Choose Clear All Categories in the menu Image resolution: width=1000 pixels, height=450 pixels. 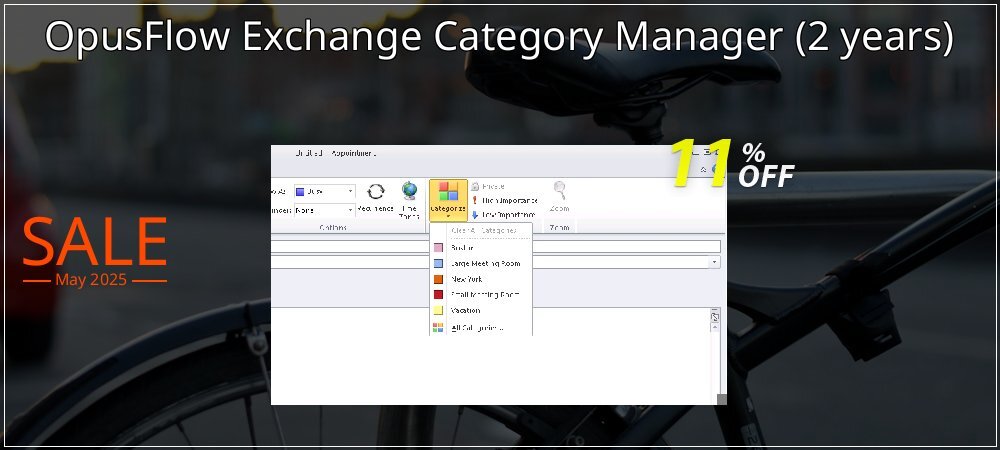click(482, 231)
